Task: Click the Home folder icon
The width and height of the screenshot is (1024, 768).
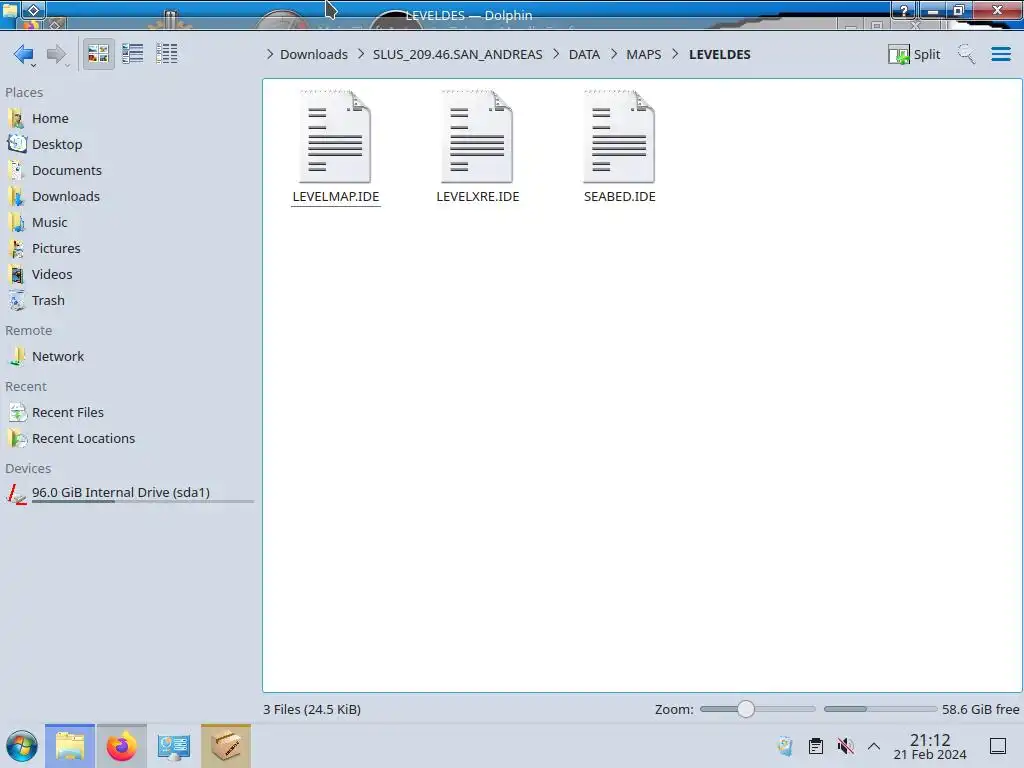Action: (16, 118)
